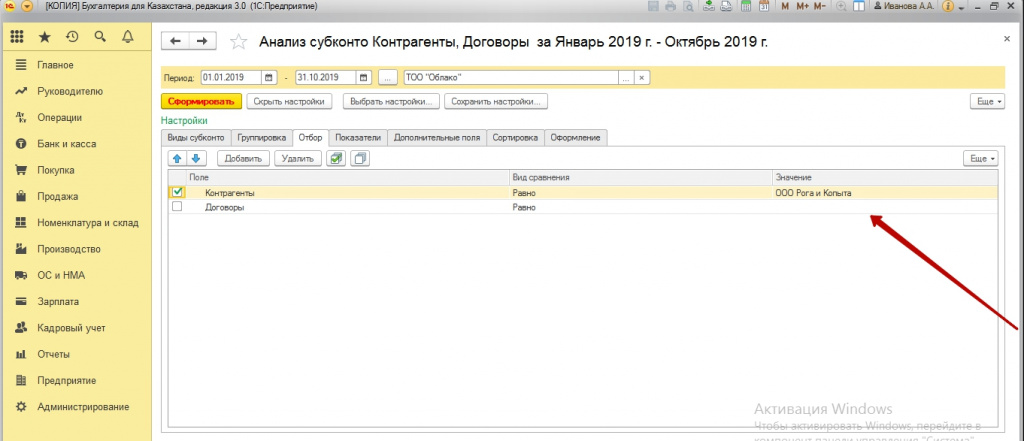Switch to the Группировка tab
Image resolution: width=1024 pixels, height=441 pixels.
click(x=262, y=137)
